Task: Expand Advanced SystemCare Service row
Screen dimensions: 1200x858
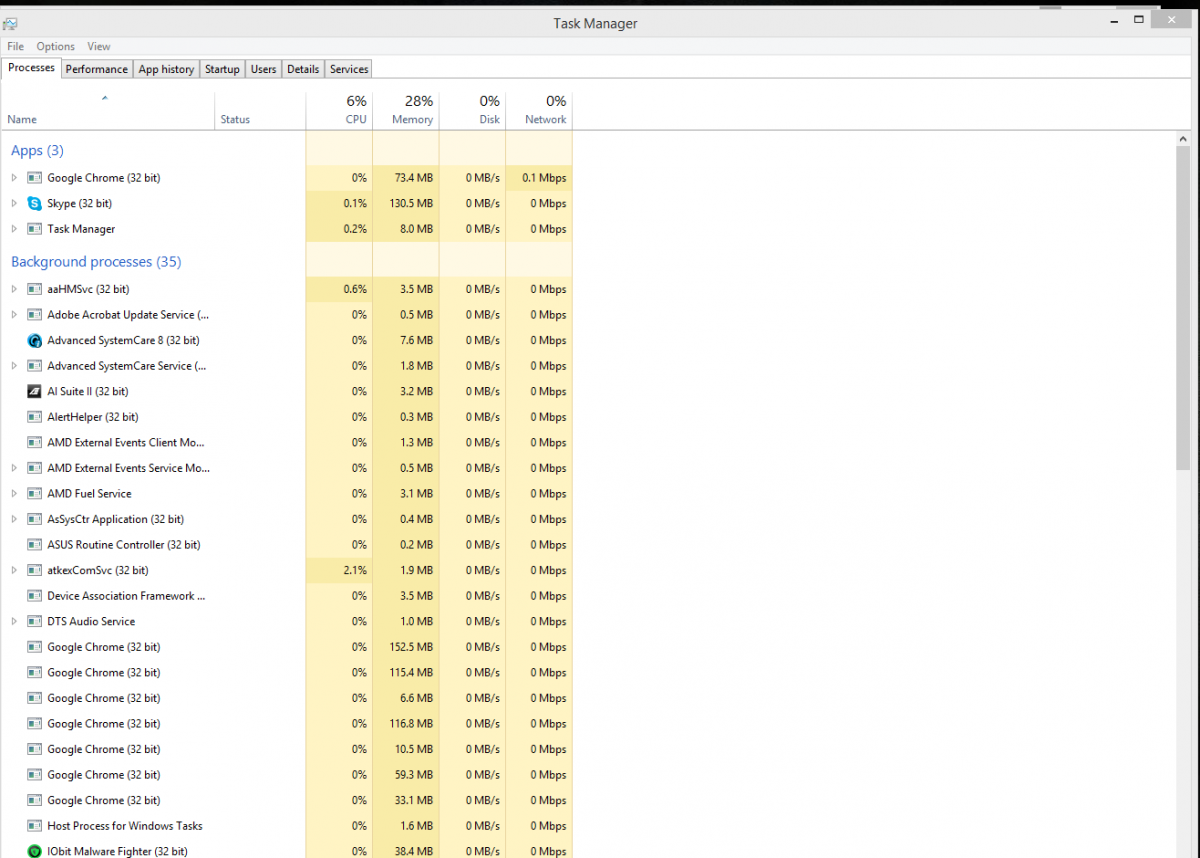Action: click(14, 366)
